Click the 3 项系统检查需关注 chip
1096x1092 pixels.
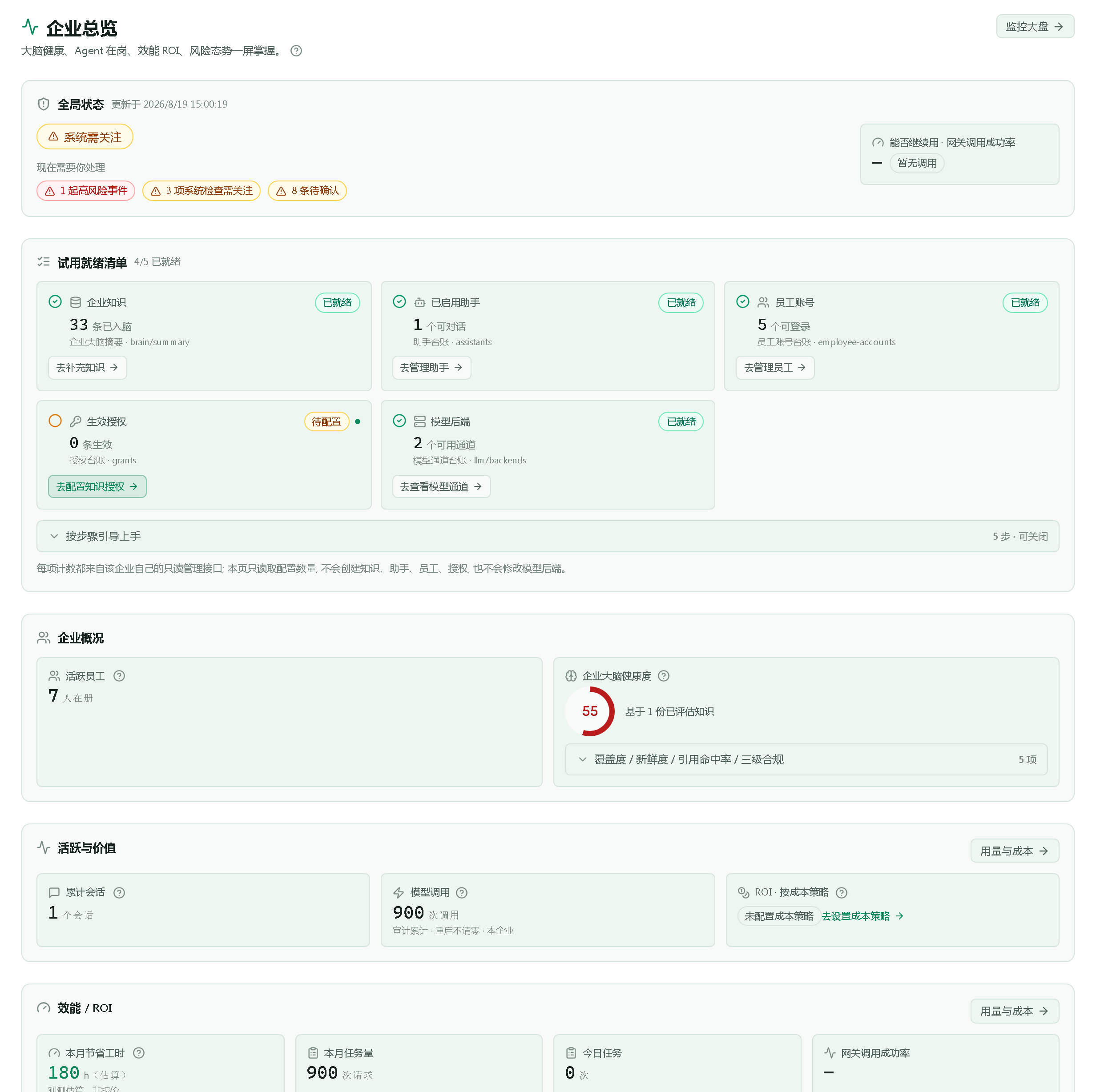(201, 190)
